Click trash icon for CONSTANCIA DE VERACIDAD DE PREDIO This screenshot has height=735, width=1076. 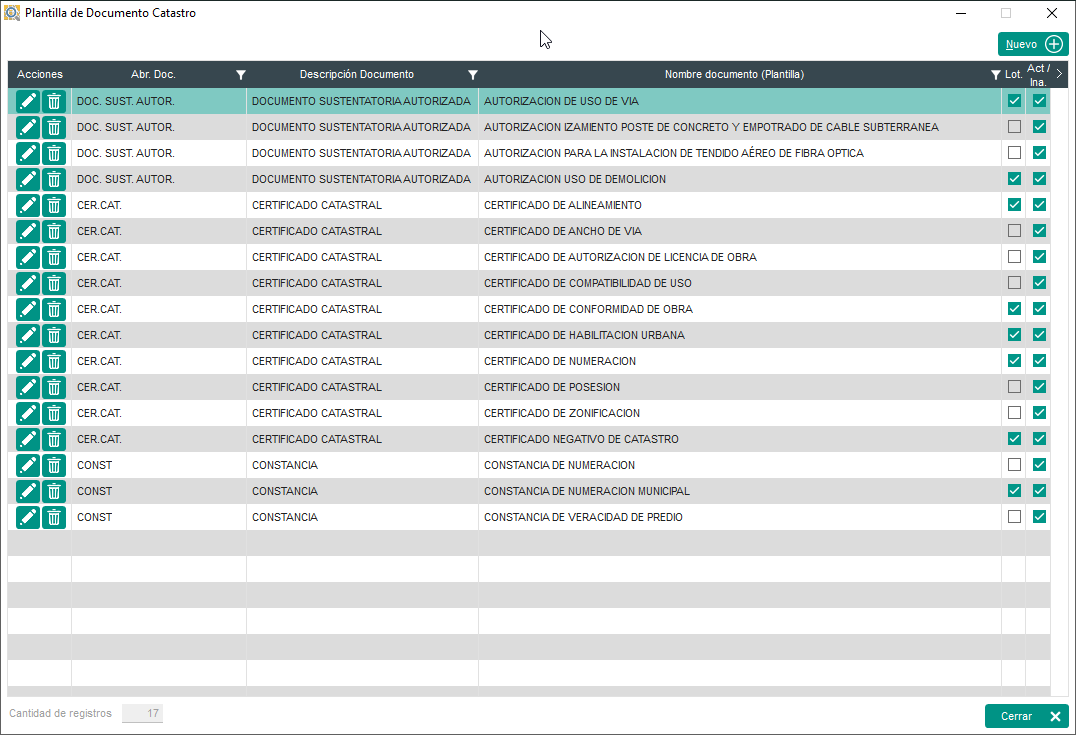(x=54, y=517)
